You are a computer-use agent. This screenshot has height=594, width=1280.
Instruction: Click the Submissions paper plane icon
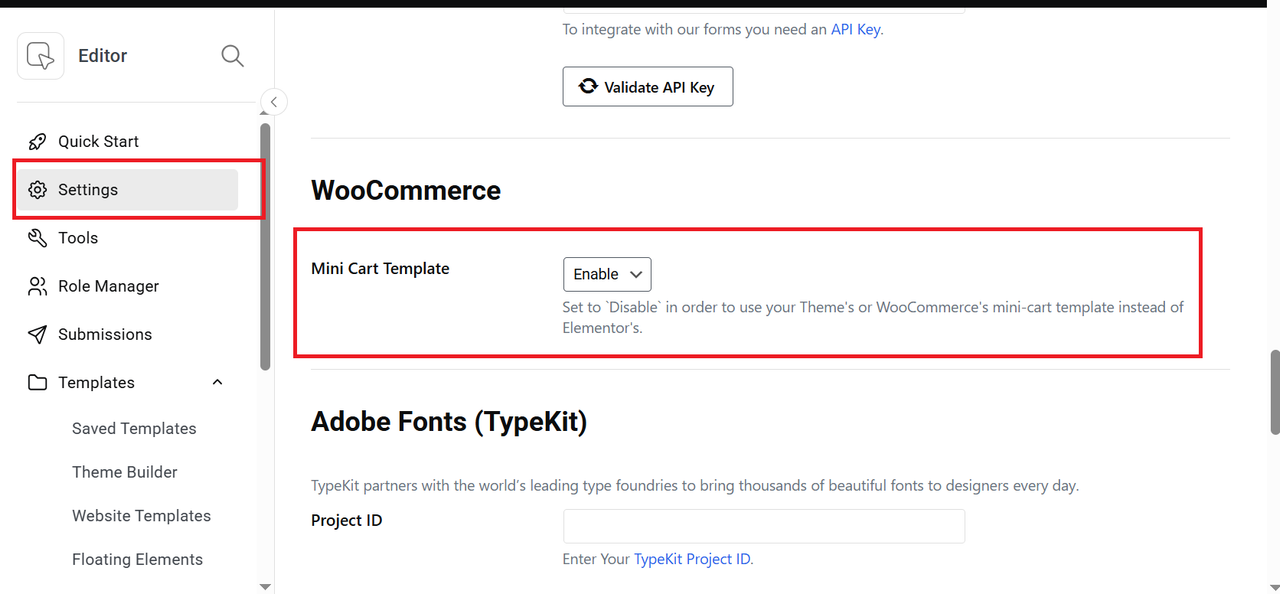(37, 334)
